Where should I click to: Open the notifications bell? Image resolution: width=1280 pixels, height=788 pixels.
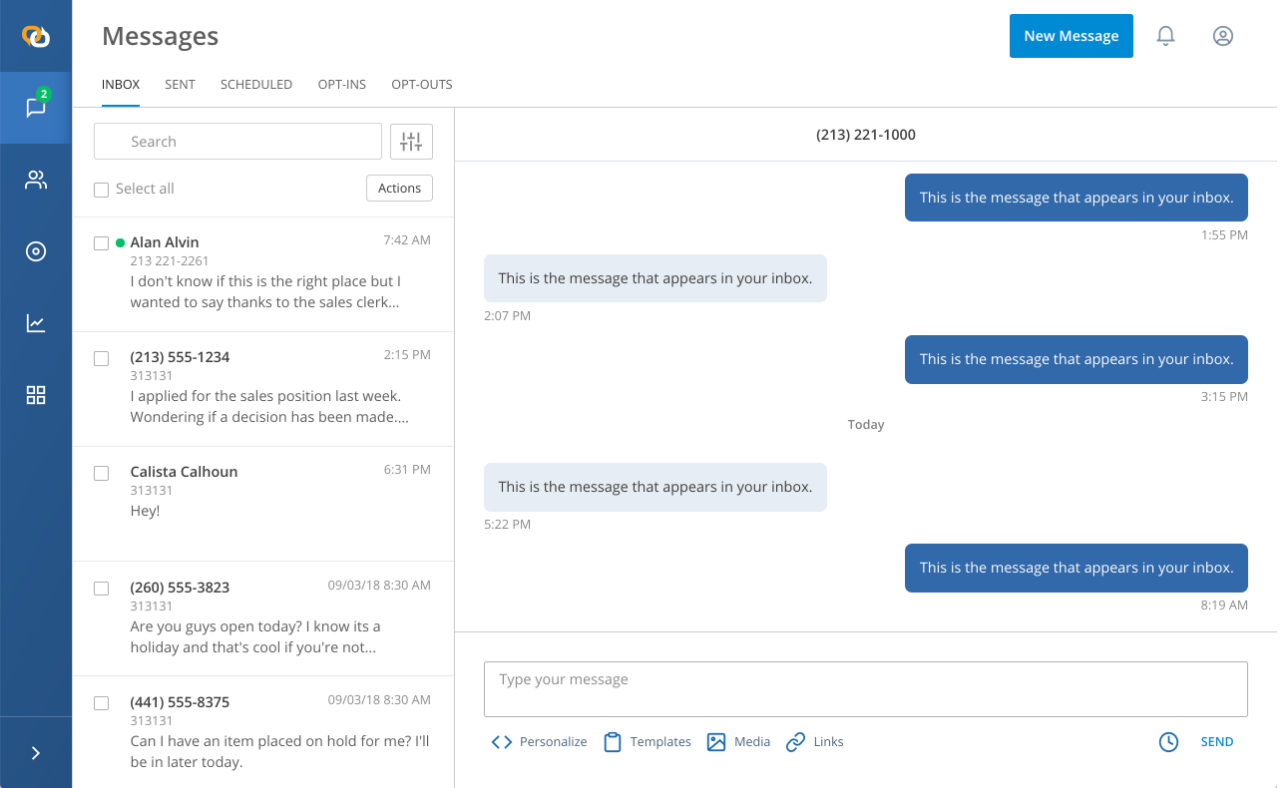[x=1165, y=35]
